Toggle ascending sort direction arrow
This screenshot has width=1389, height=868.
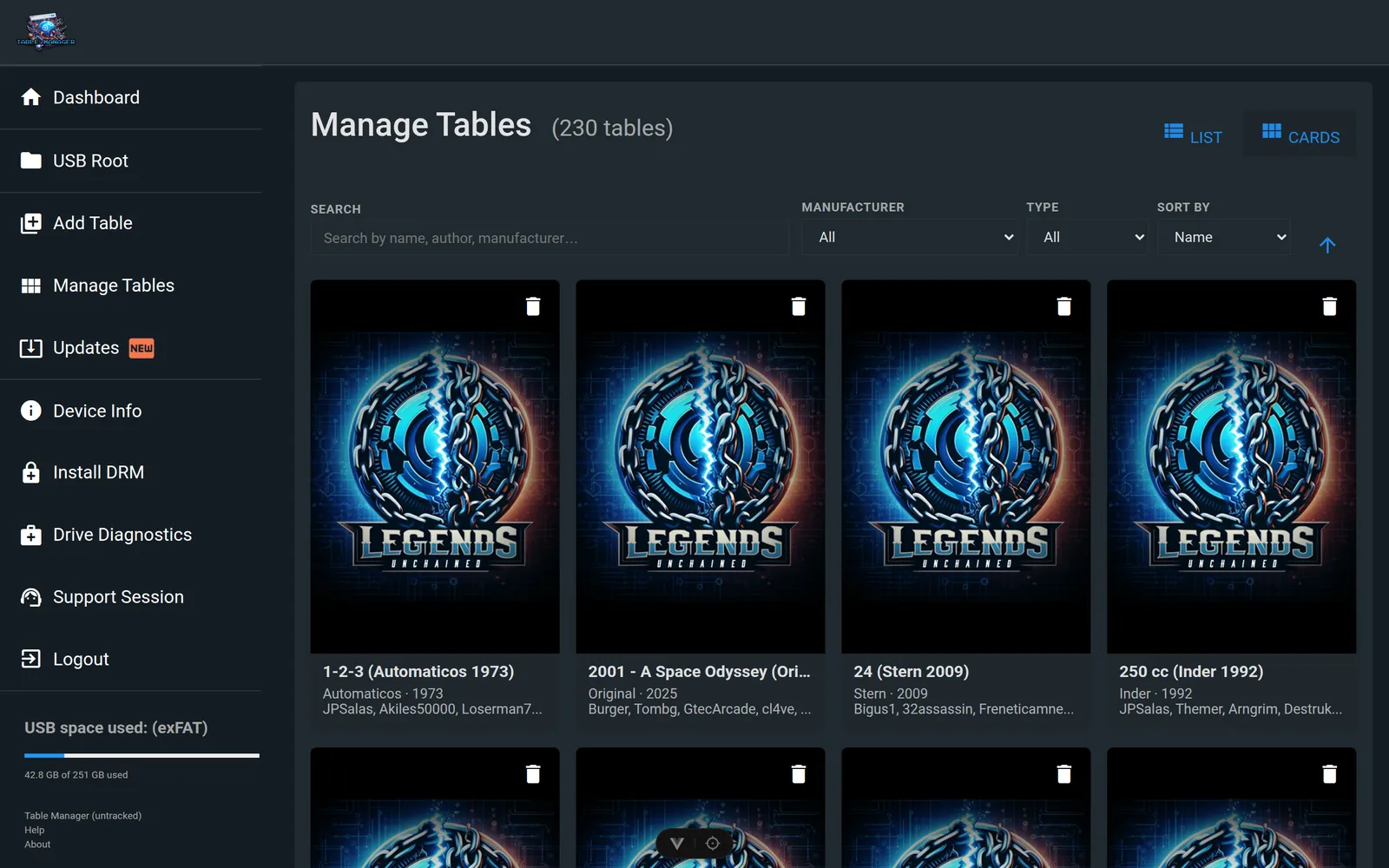[1327, 246]
